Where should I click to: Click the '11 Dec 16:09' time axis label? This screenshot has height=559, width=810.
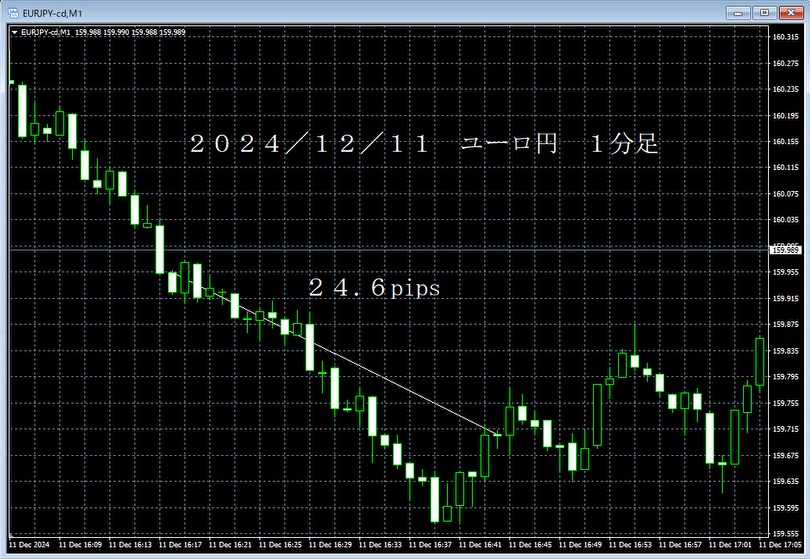80,545
